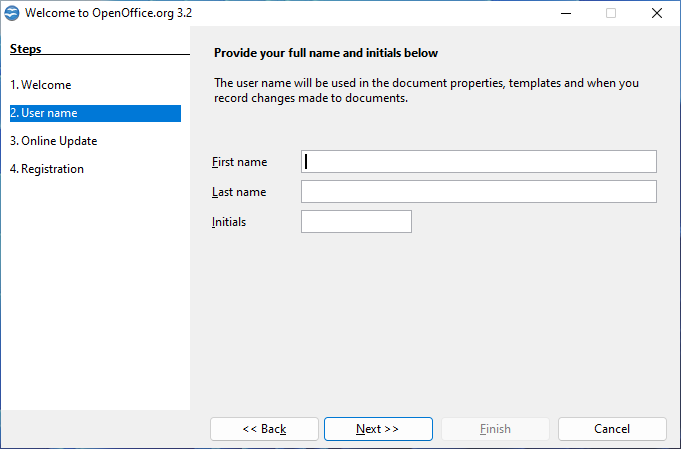
Task: Click the 'Welcome to OpenOffice.org 3.2' title text
Action: tap(108, 13)
